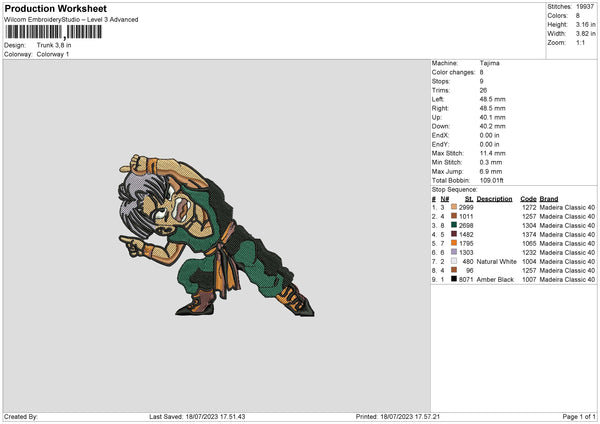Screen dimensions: 600x424
Task: Click the maroon swatch in stop 4
Action: pos(455,235)
